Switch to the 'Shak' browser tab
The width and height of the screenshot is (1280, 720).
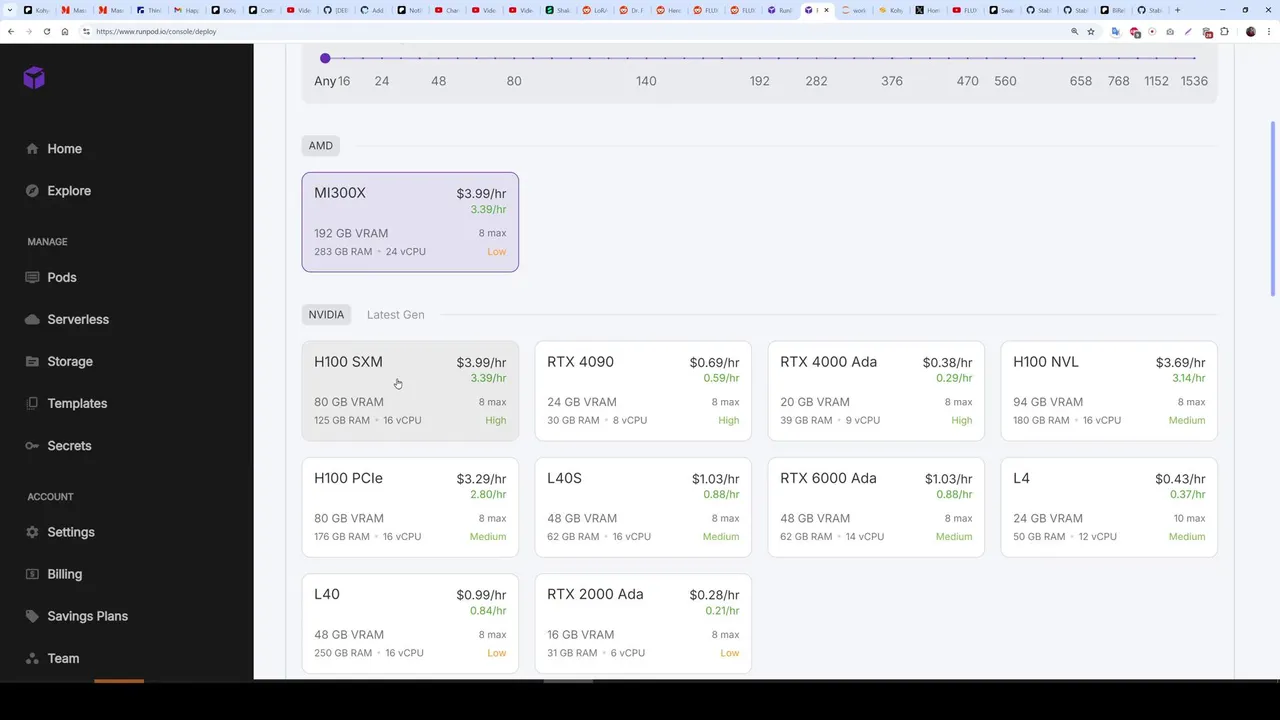[560, 10]
